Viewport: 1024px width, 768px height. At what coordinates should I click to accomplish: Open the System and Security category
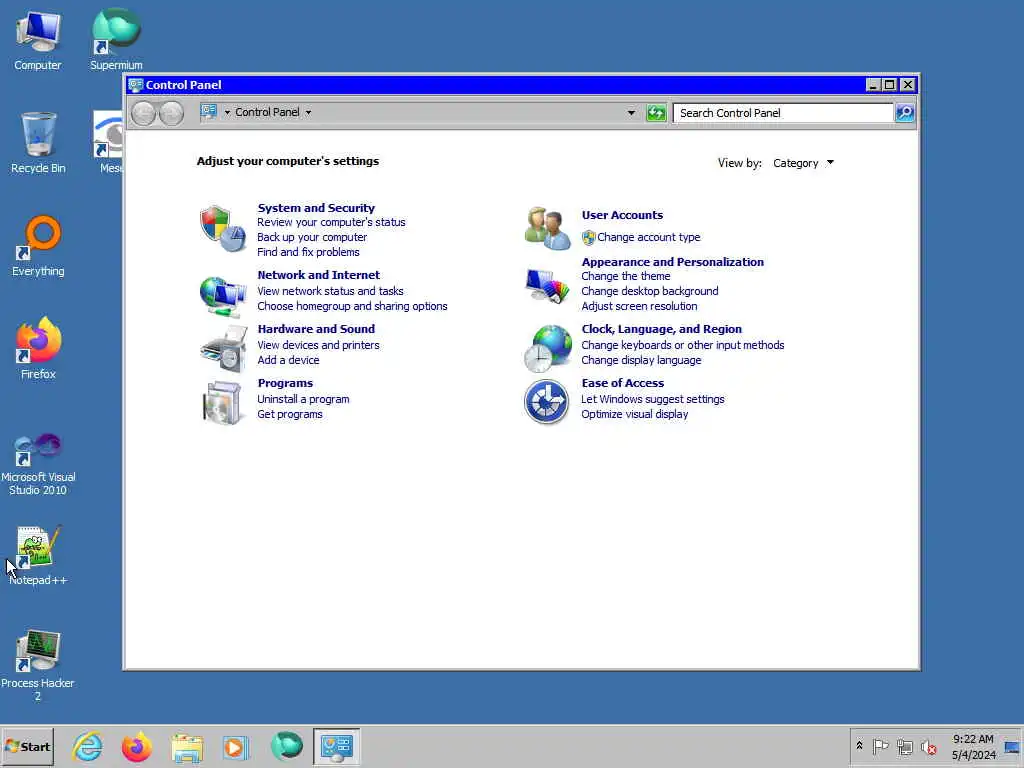click(316, 208)
